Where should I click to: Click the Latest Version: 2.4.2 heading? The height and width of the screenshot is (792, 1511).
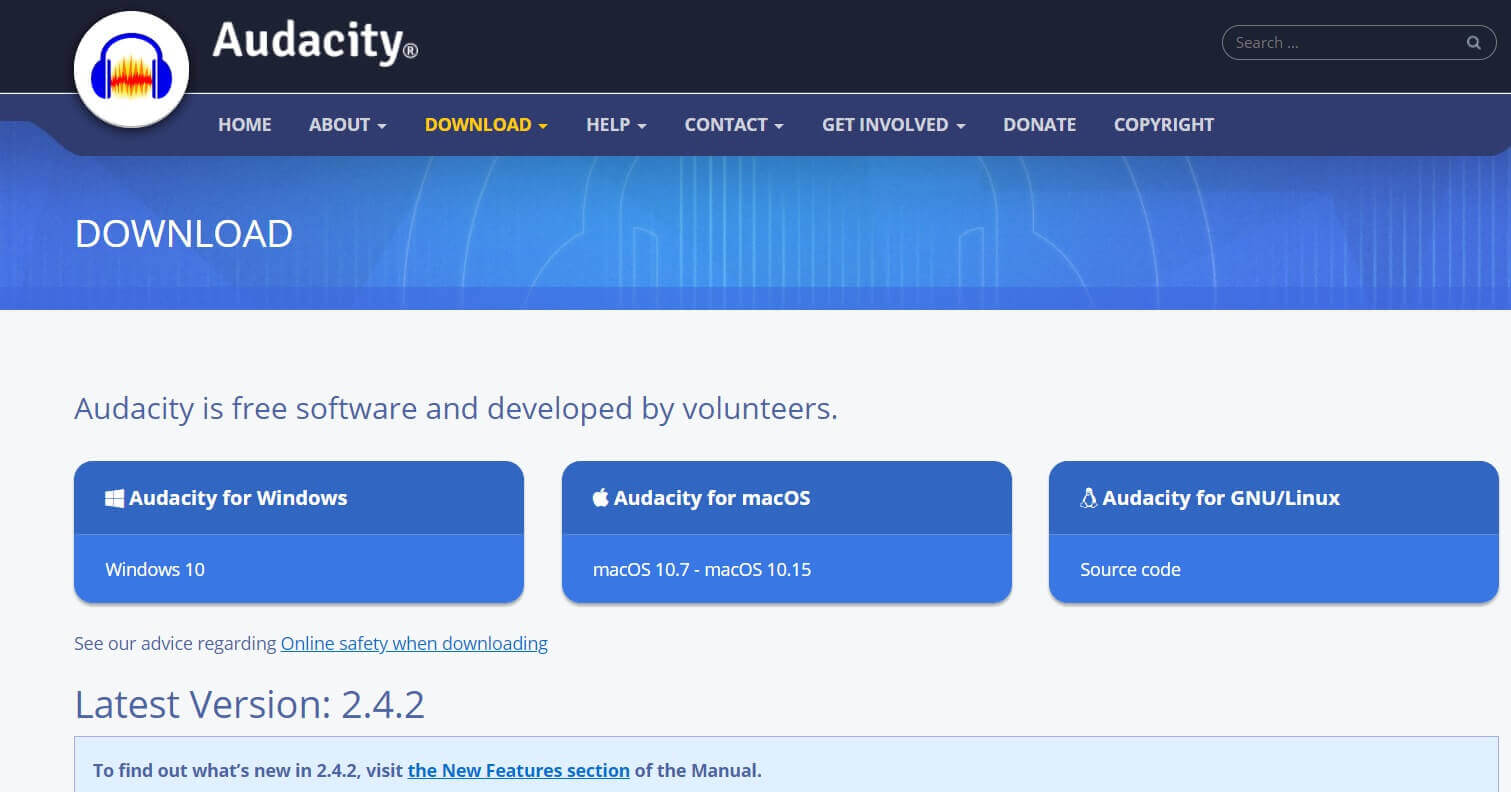250,704
